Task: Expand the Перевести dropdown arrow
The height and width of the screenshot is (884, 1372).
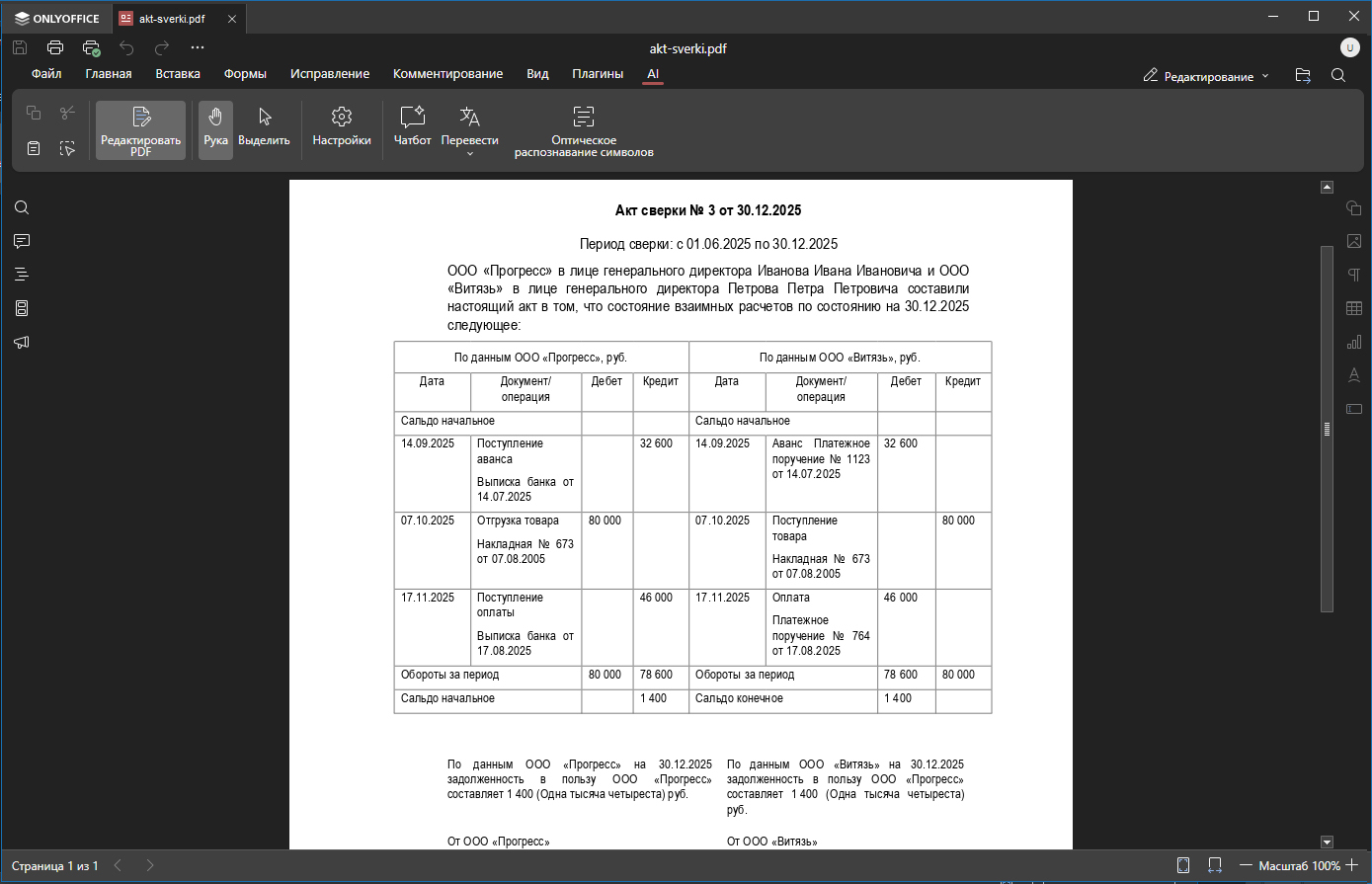Action: (470, 154)
